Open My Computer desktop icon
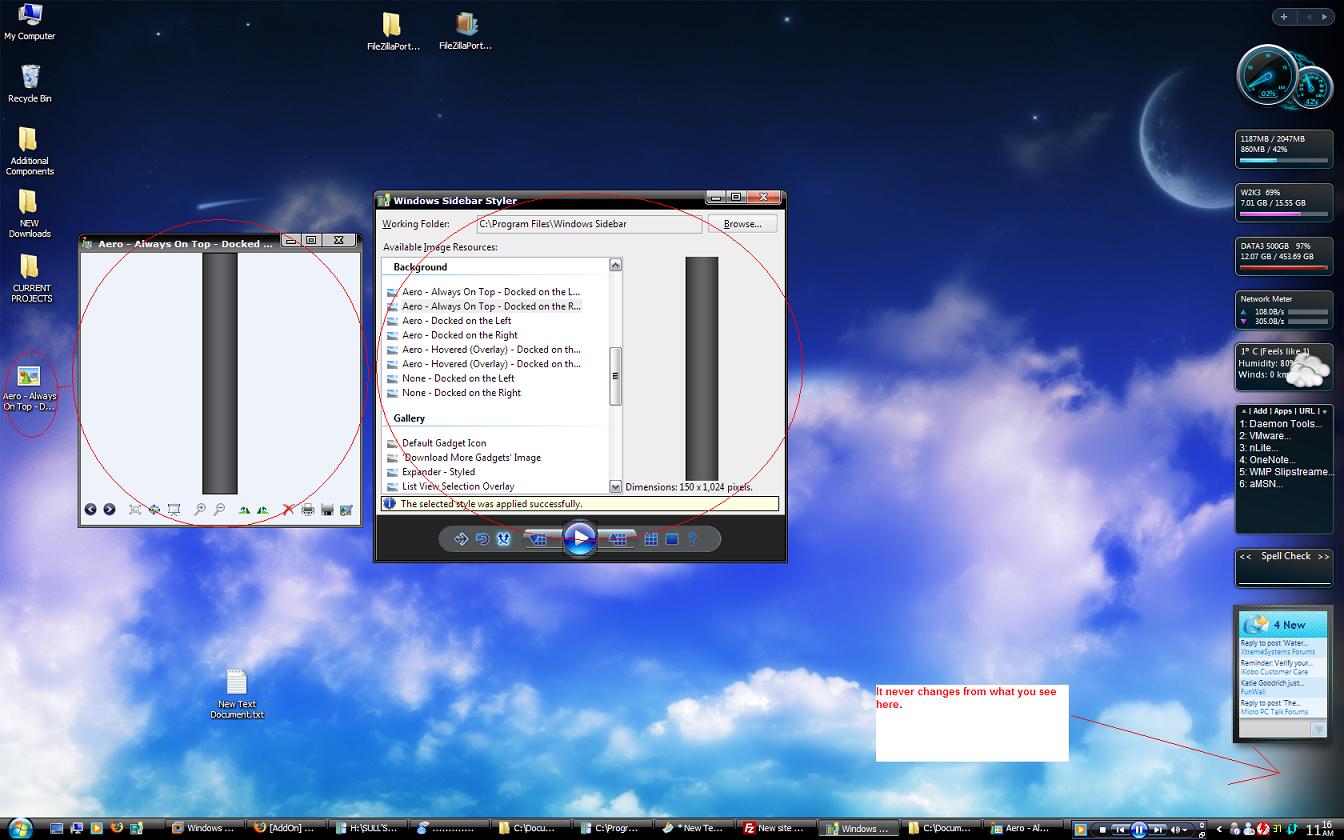This screenshot has width=1344, height=840. 30,22
